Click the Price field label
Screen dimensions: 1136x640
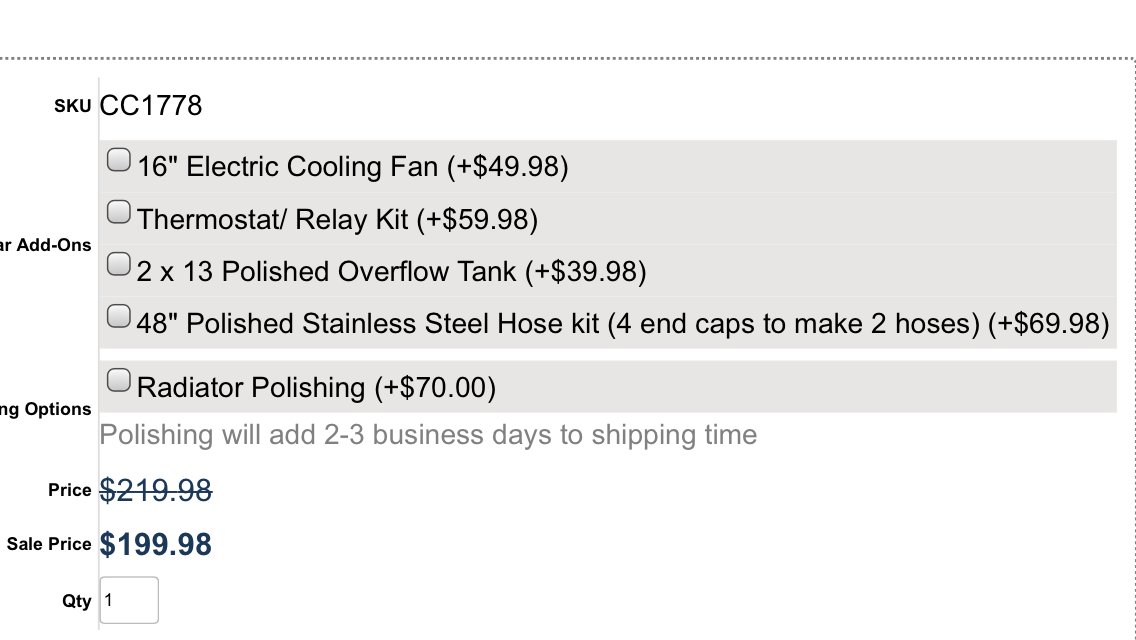70,490
